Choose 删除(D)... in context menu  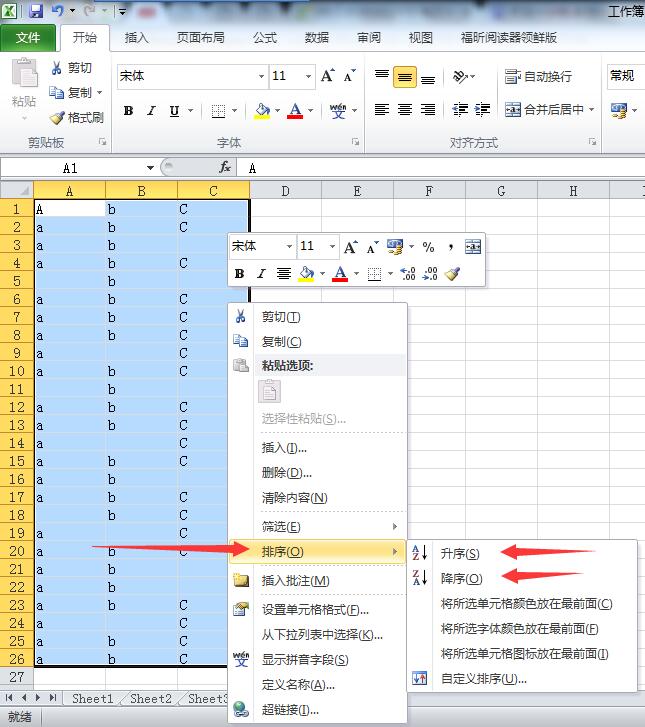pyautogui.click(x=318, y=473)
